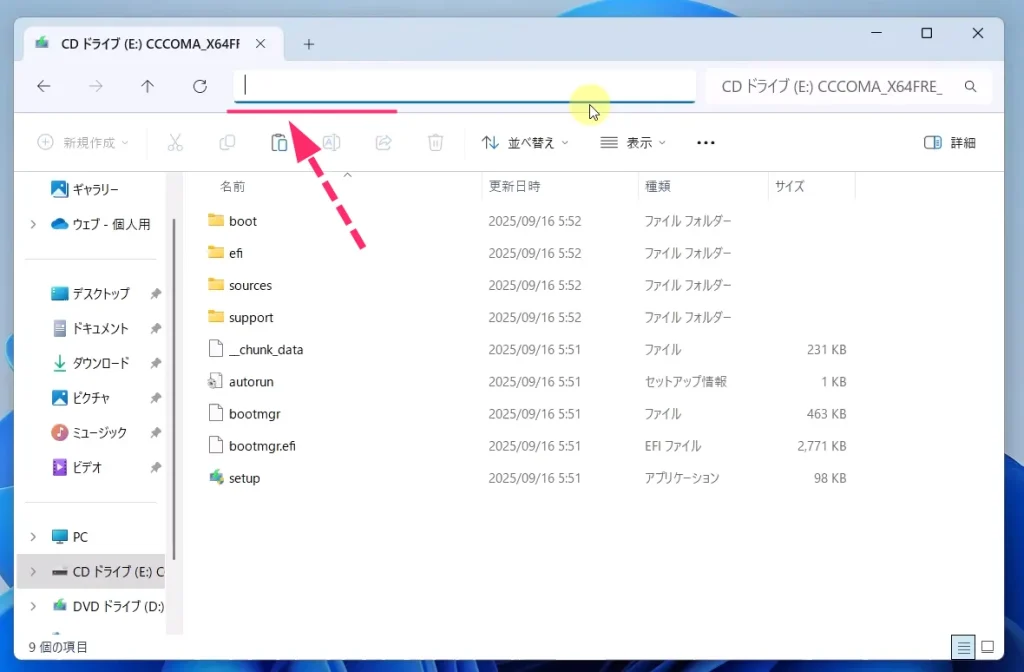Click the Up directory arrow

pos(148,87)
